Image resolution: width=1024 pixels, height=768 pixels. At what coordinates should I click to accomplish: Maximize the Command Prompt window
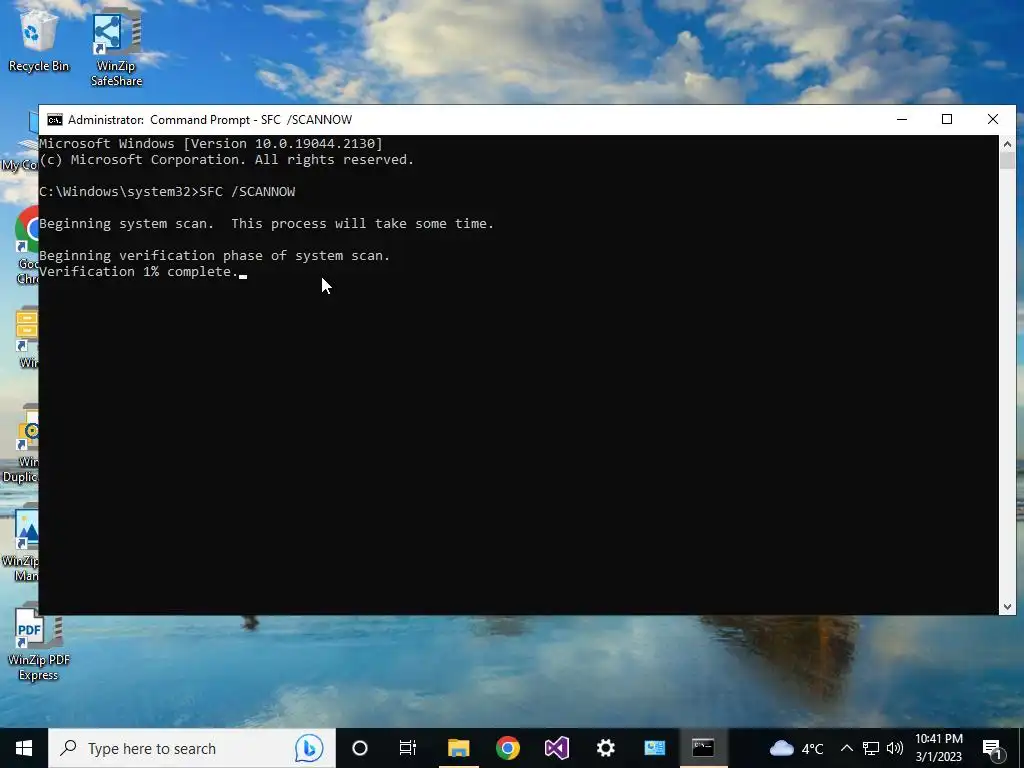coord(947,120)
